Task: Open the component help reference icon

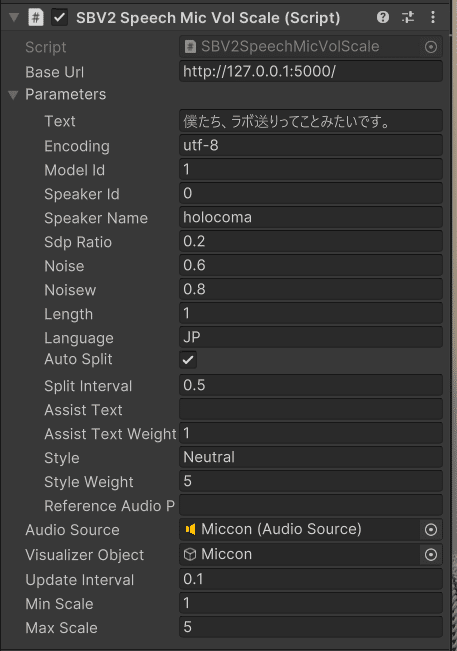Action: pos(383,17)
